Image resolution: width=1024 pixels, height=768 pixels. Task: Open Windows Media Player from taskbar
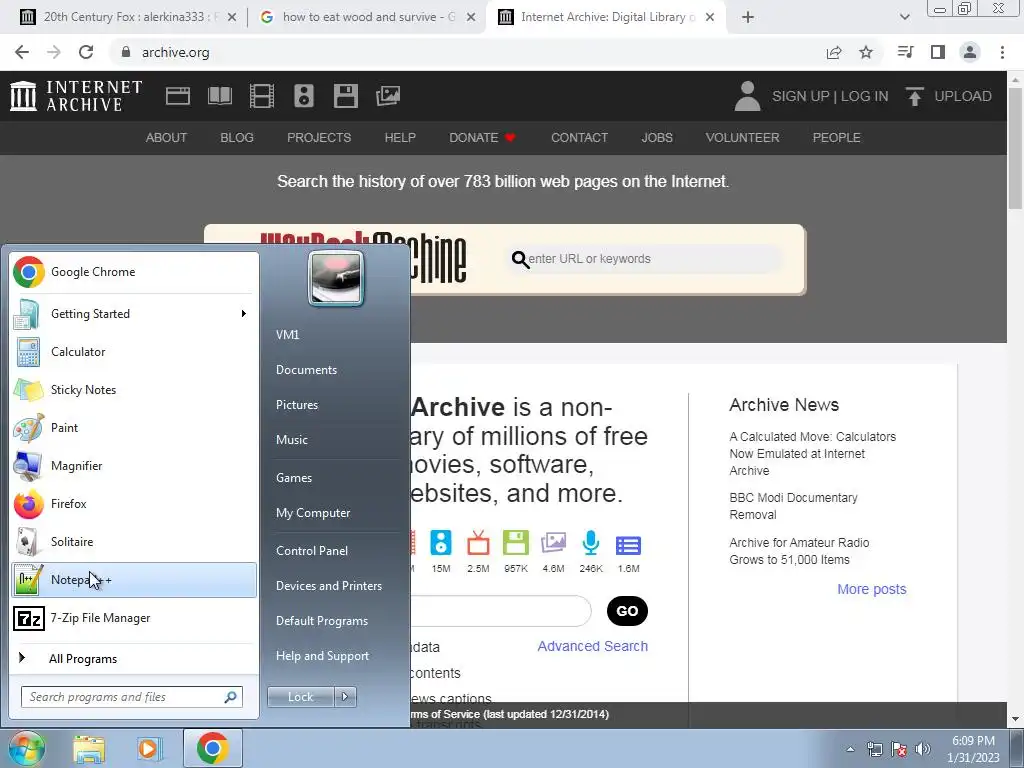pyautogui.click(x=150, y=748)
